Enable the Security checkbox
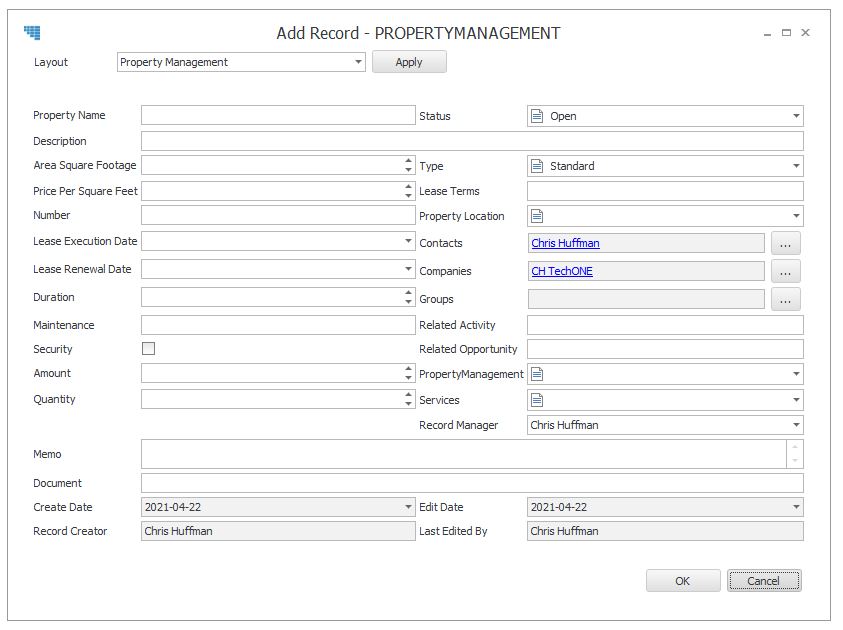The width and height of the screenshot is (843, 630). pyautogui.click(x=148, y=349)
